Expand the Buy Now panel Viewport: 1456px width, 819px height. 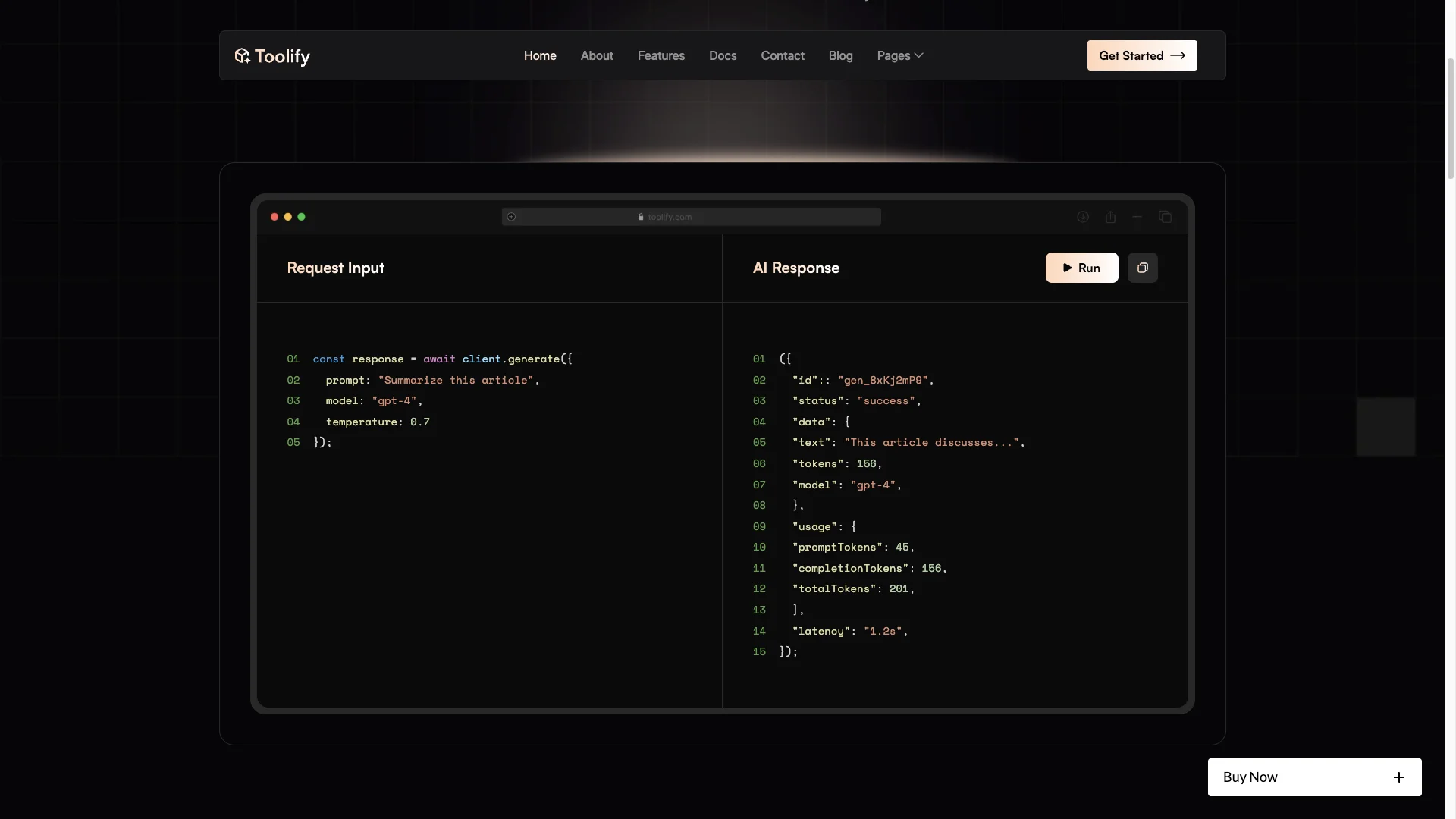1314,777
